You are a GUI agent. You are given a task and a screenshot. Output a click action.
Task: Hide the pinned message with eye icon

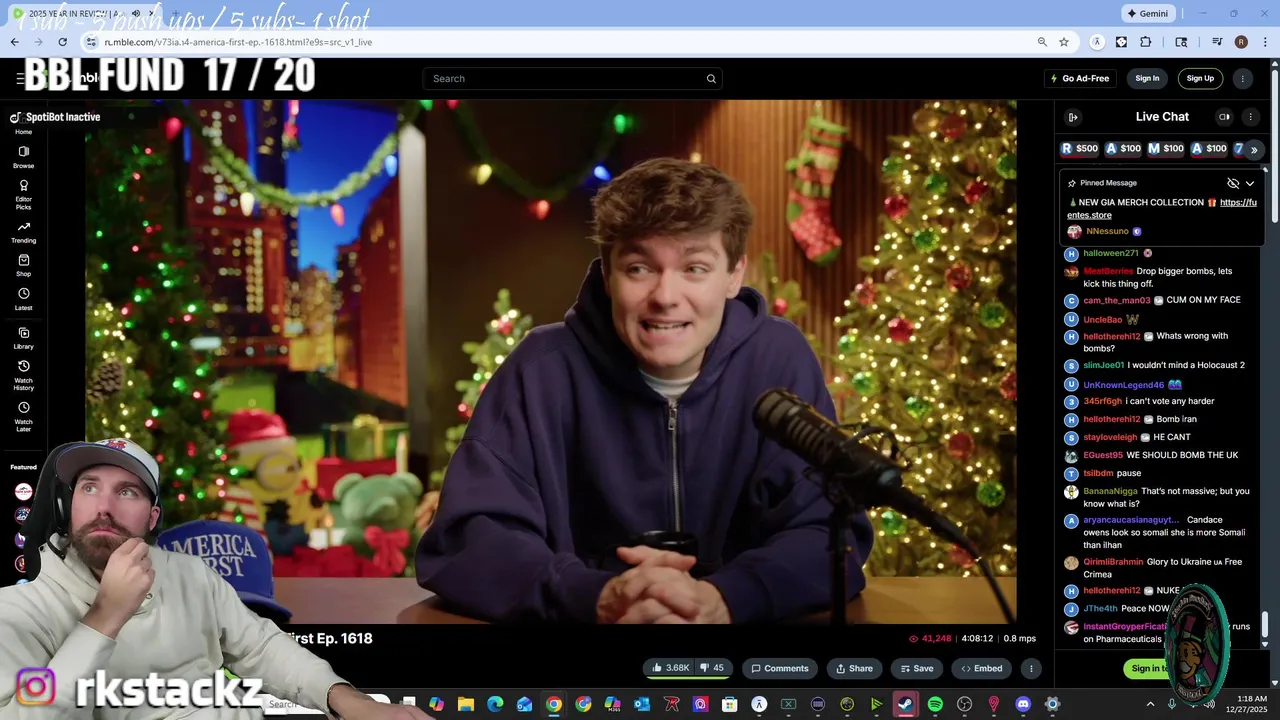click(1233, 183)
